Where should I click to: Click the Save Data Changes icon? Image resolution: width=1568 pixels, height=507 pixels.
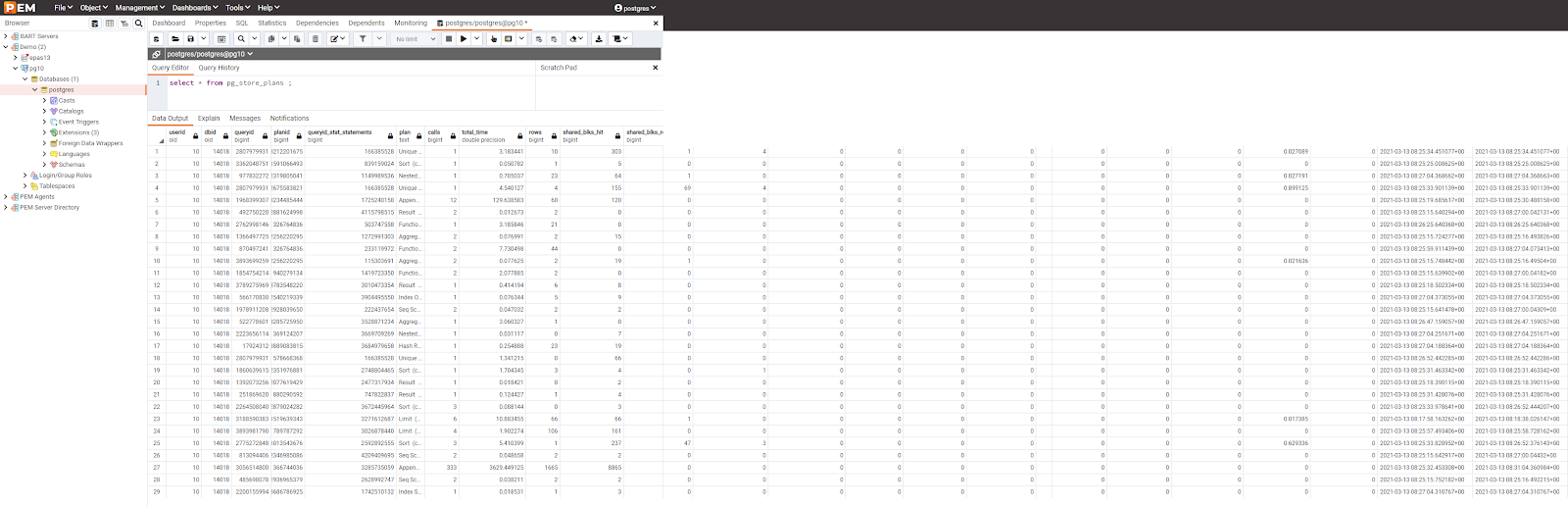pyautogui.click(x=221, y=39)
